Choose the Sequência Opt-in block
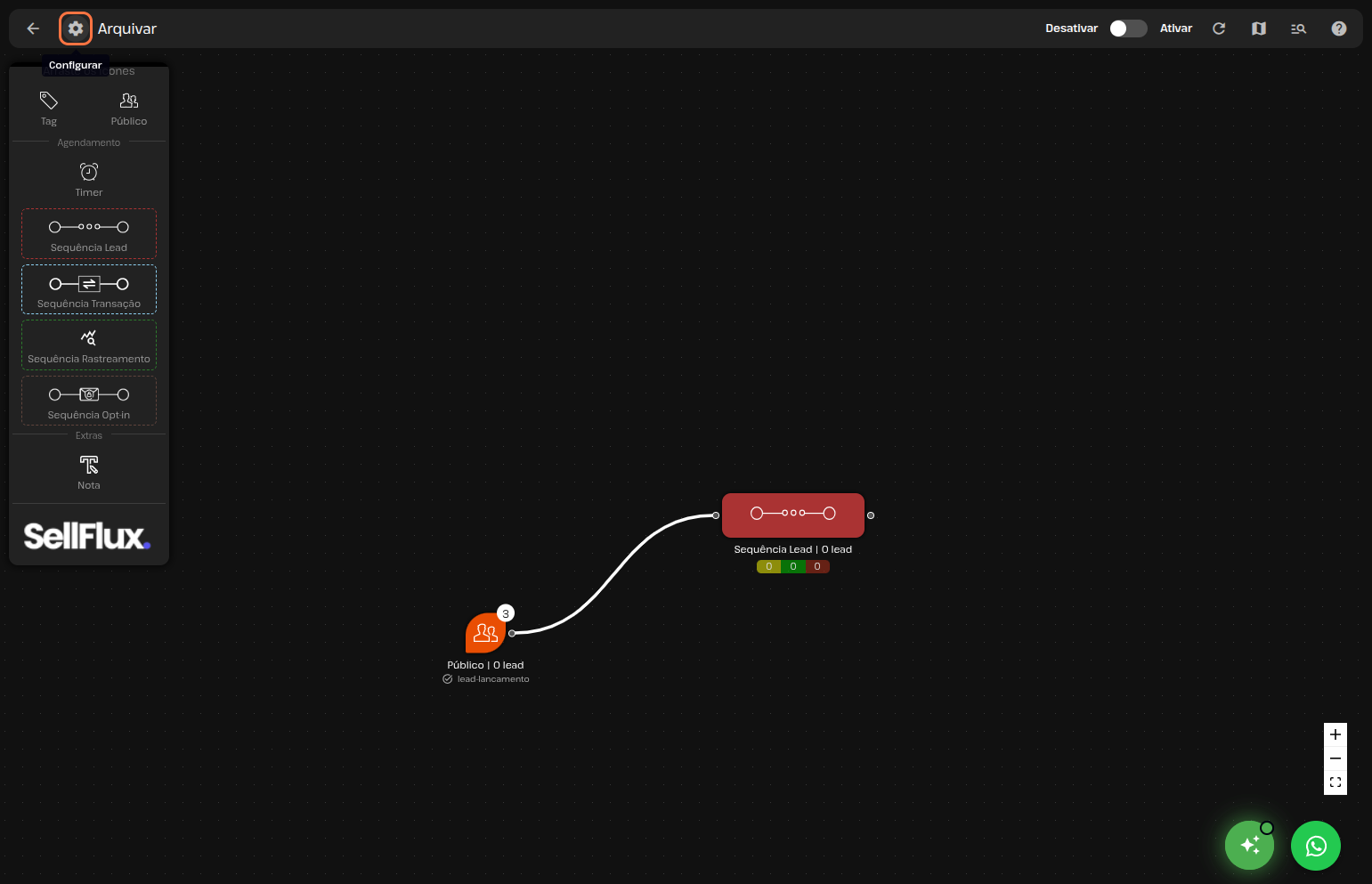Screen dimensions: 1372x884 [x=89, y=401]
